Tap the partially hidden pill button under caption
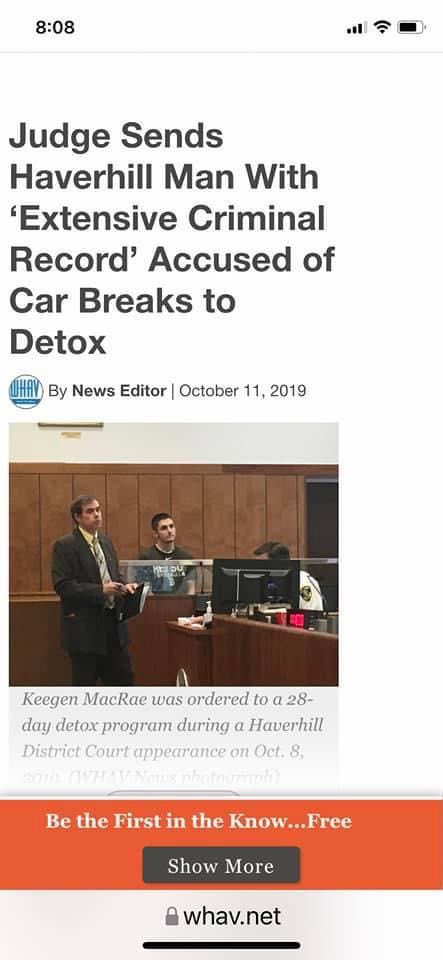 [173, 794]
